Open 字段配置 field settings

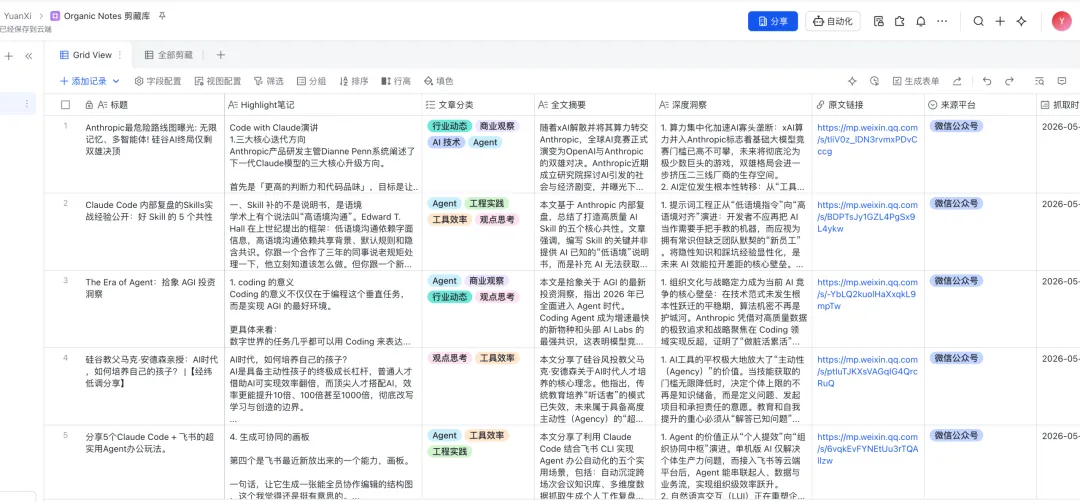tap(158, 81)
